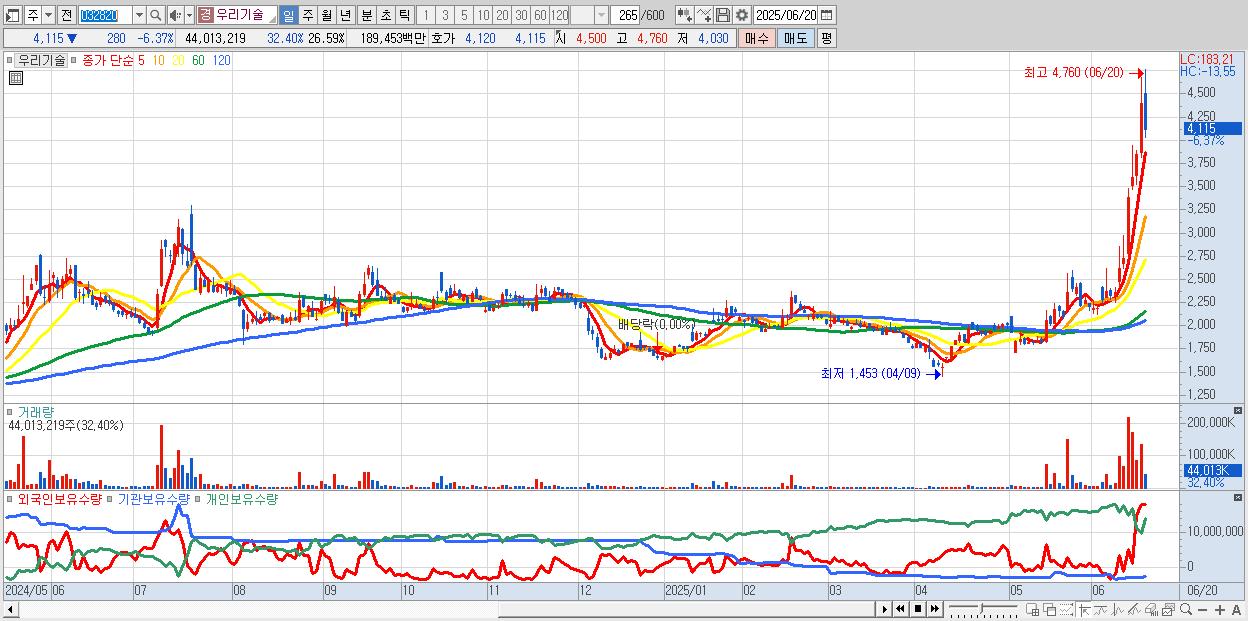The image size is (1248, 621).
Task: Expand the stock code history dropdown
Action: click(x=139, y=15)
